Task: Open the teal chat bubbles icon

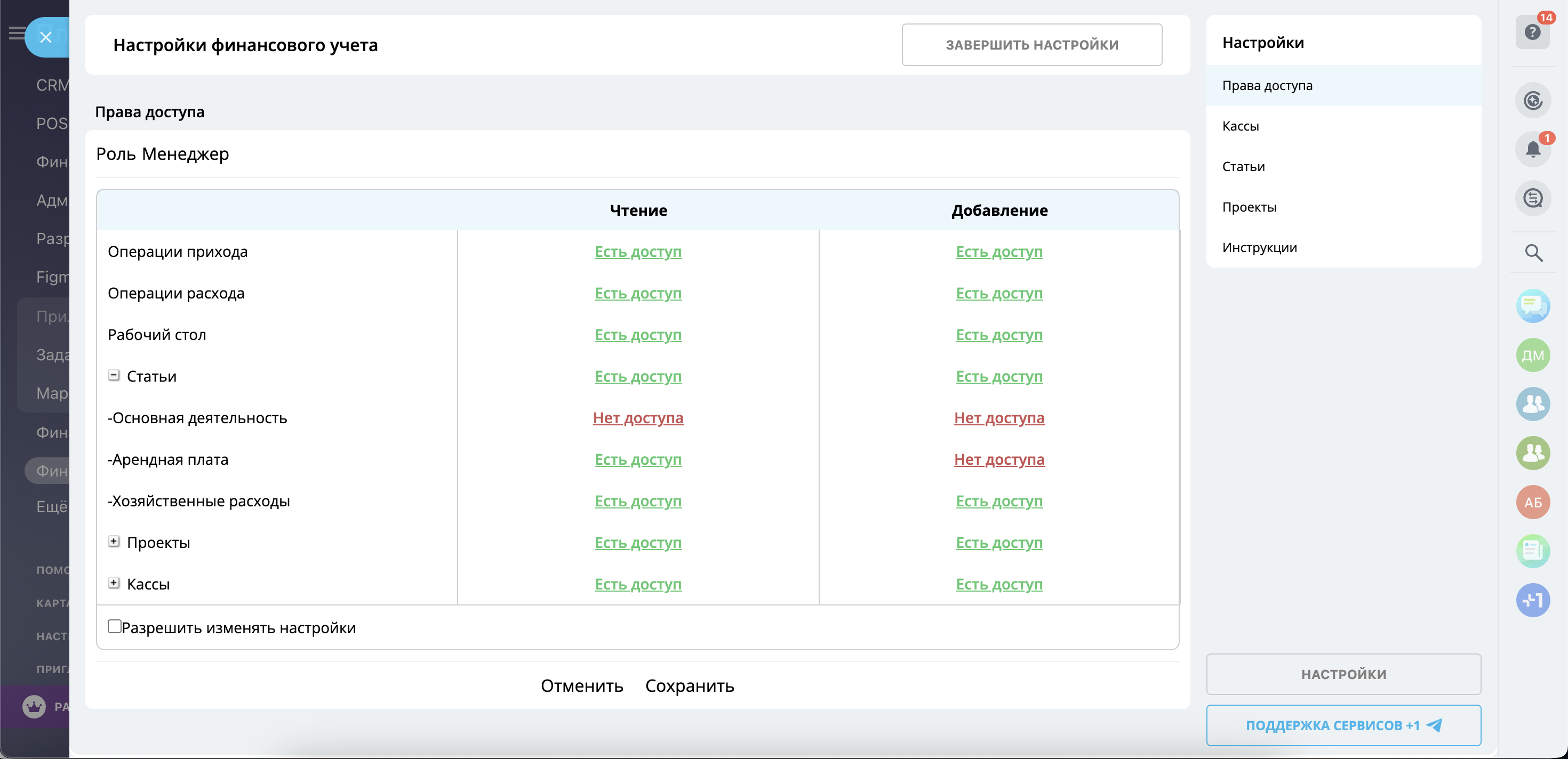Action: [1532, 306]
